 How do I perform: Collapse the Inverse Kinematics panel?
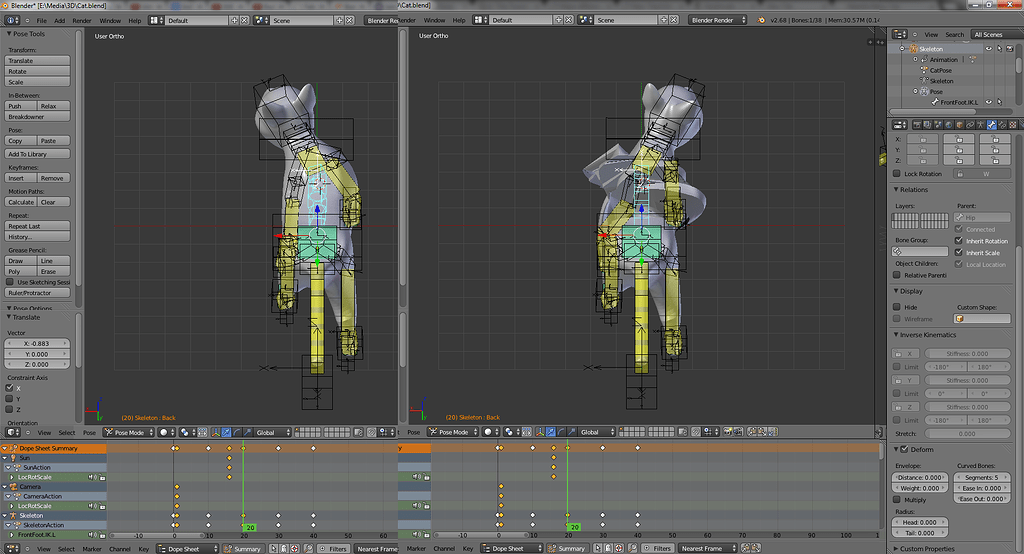(896, 335)
